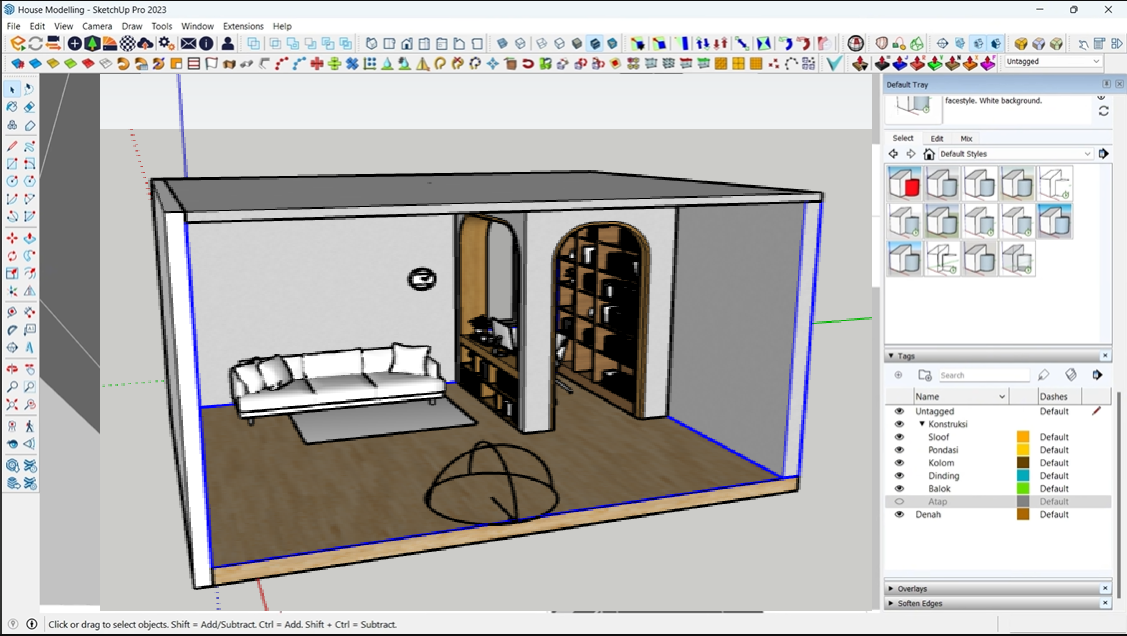Click the Styles home icon

click(x=929, y=154)
